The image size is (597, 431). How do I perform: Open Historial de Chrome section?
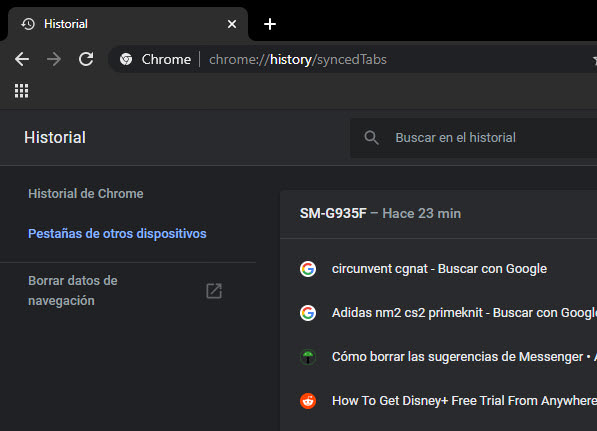click(x=86, y=193)
